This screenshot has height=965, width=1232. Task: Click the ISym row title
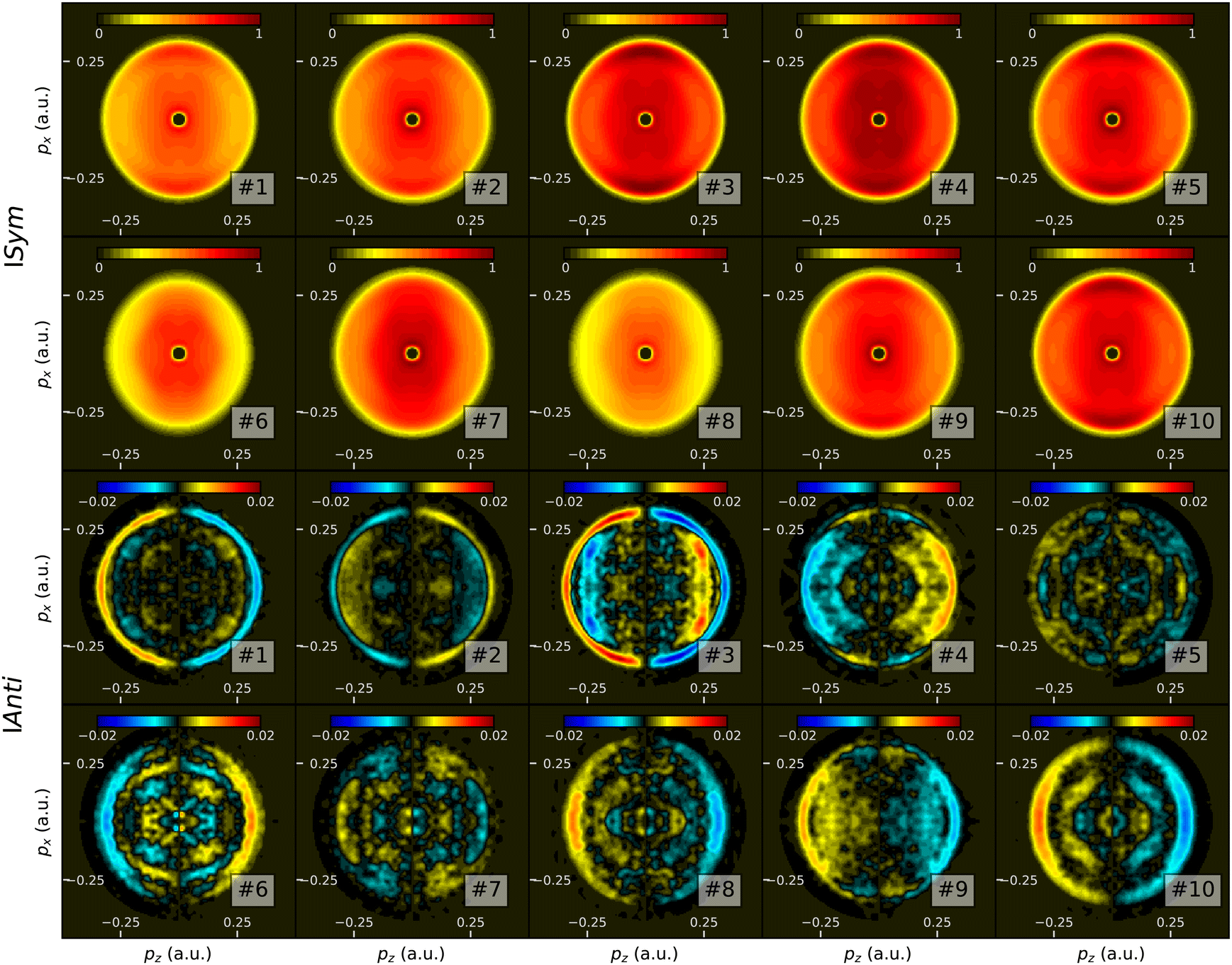(x=16, y=238)
